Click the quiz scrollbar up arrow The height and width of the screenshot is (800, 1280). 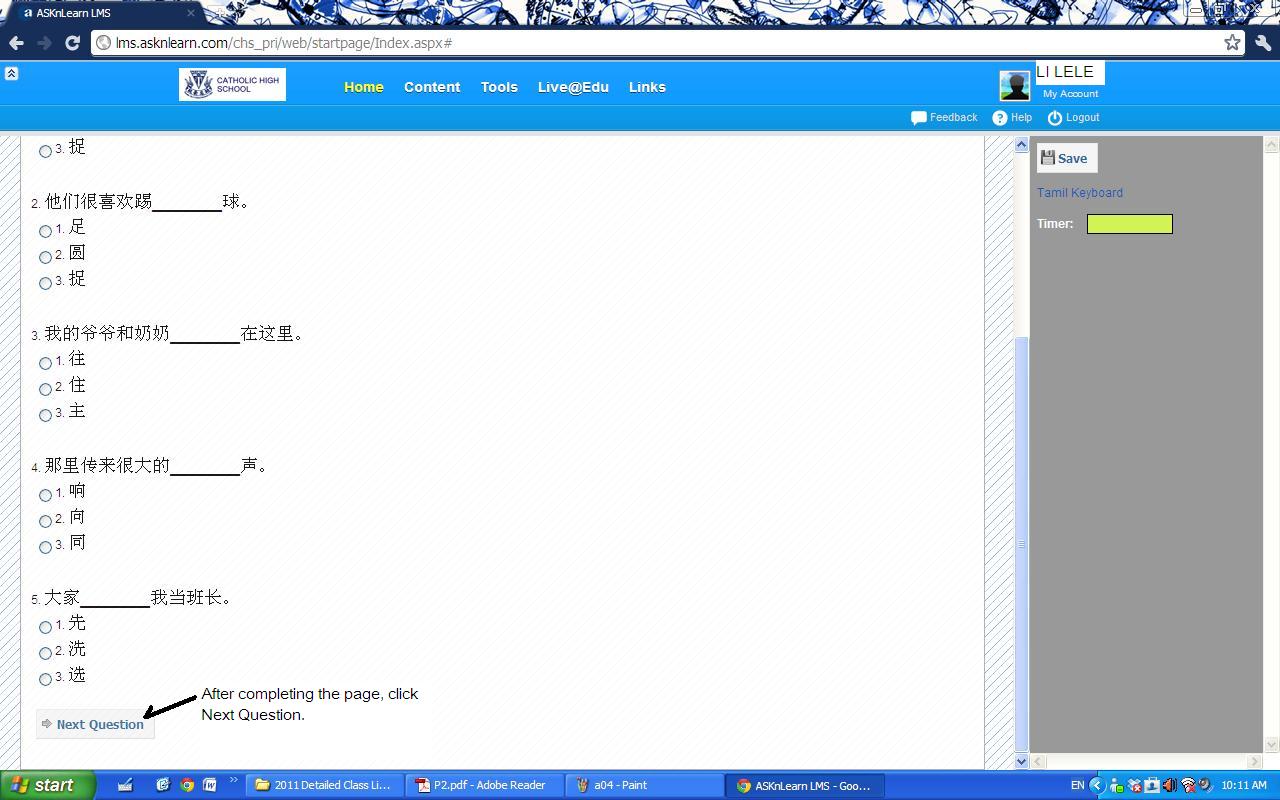[1021, 145]
